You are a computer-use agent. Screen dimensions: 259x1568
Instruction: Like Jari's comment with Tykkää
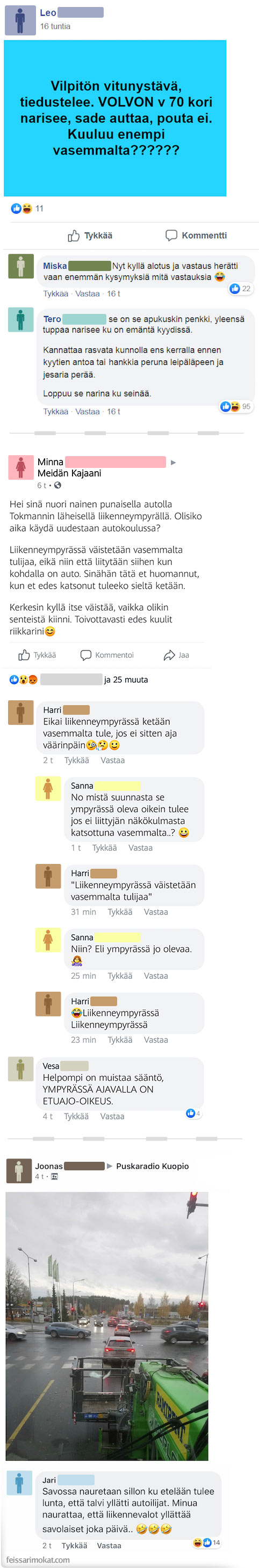74,1545
